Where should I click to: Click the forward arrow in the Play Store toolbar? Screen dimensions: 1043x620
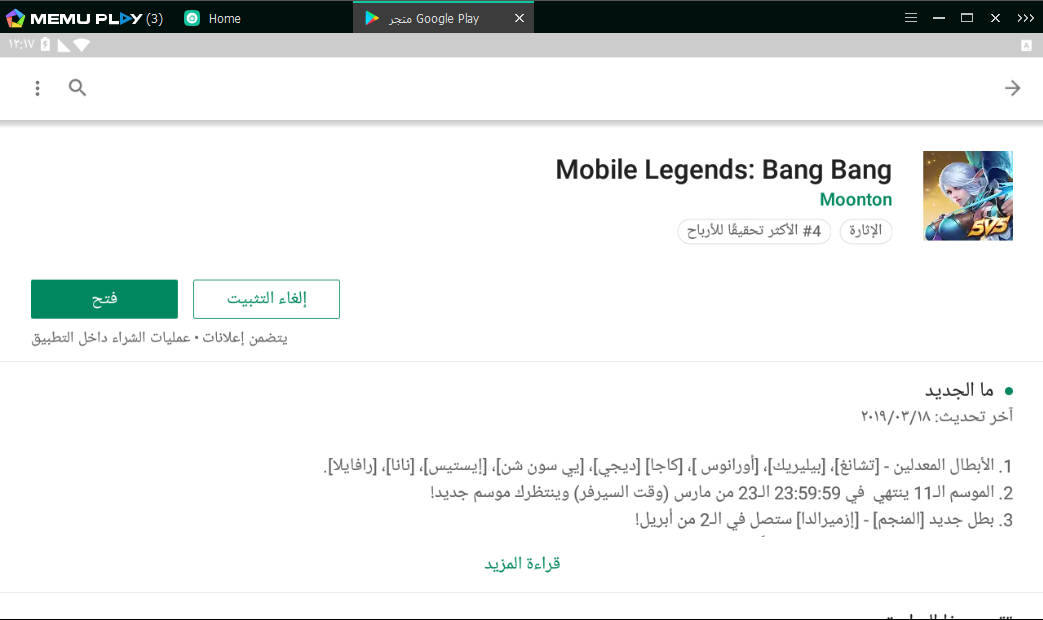[1012, 88]
